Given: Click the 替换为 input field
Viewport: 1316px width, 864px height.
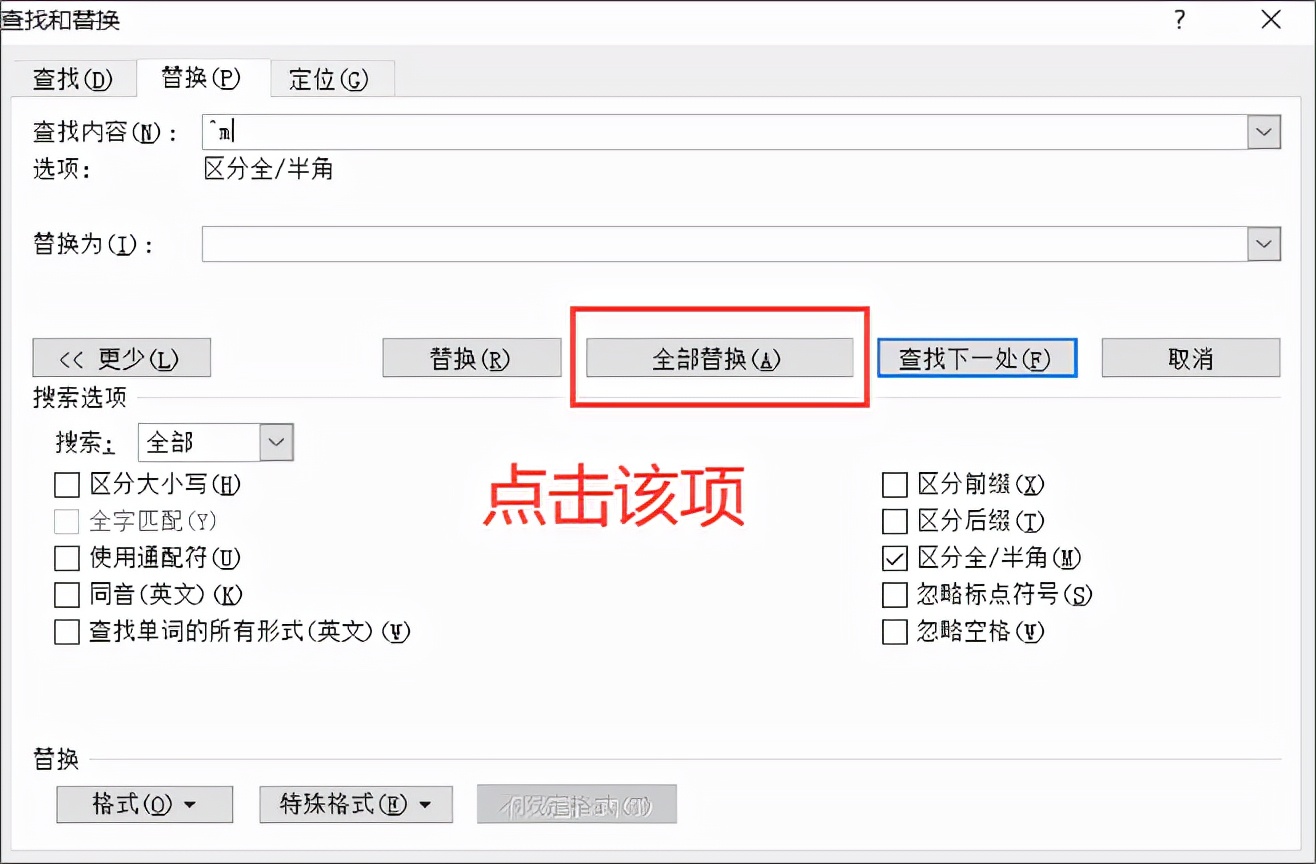Looking at the screenshot, I should (x=724, y=244).
